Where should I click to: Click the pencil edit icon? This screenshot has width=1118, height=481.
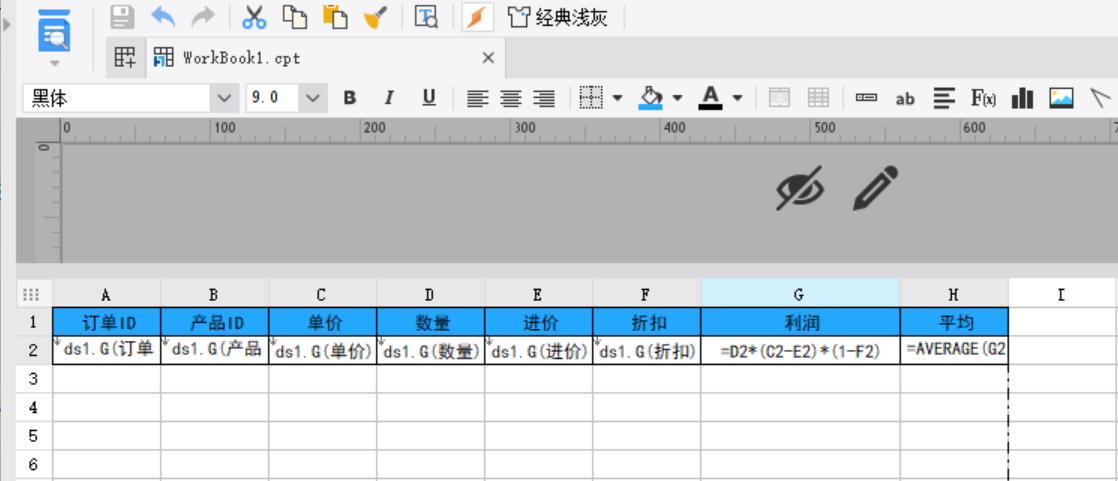pos(876,188)
